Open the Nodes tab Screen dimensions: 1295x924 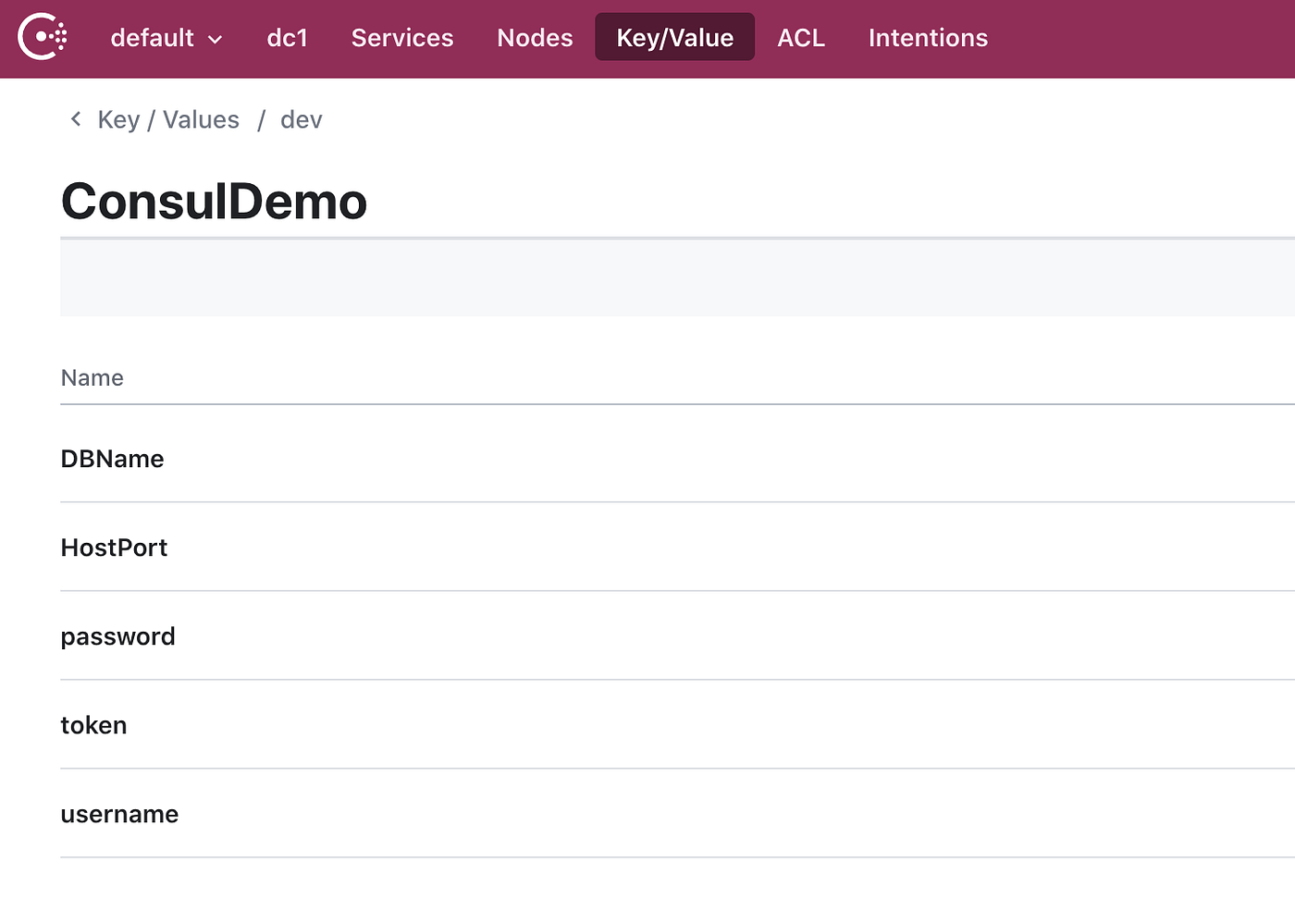pyautogui.click(x=535, y=38)
